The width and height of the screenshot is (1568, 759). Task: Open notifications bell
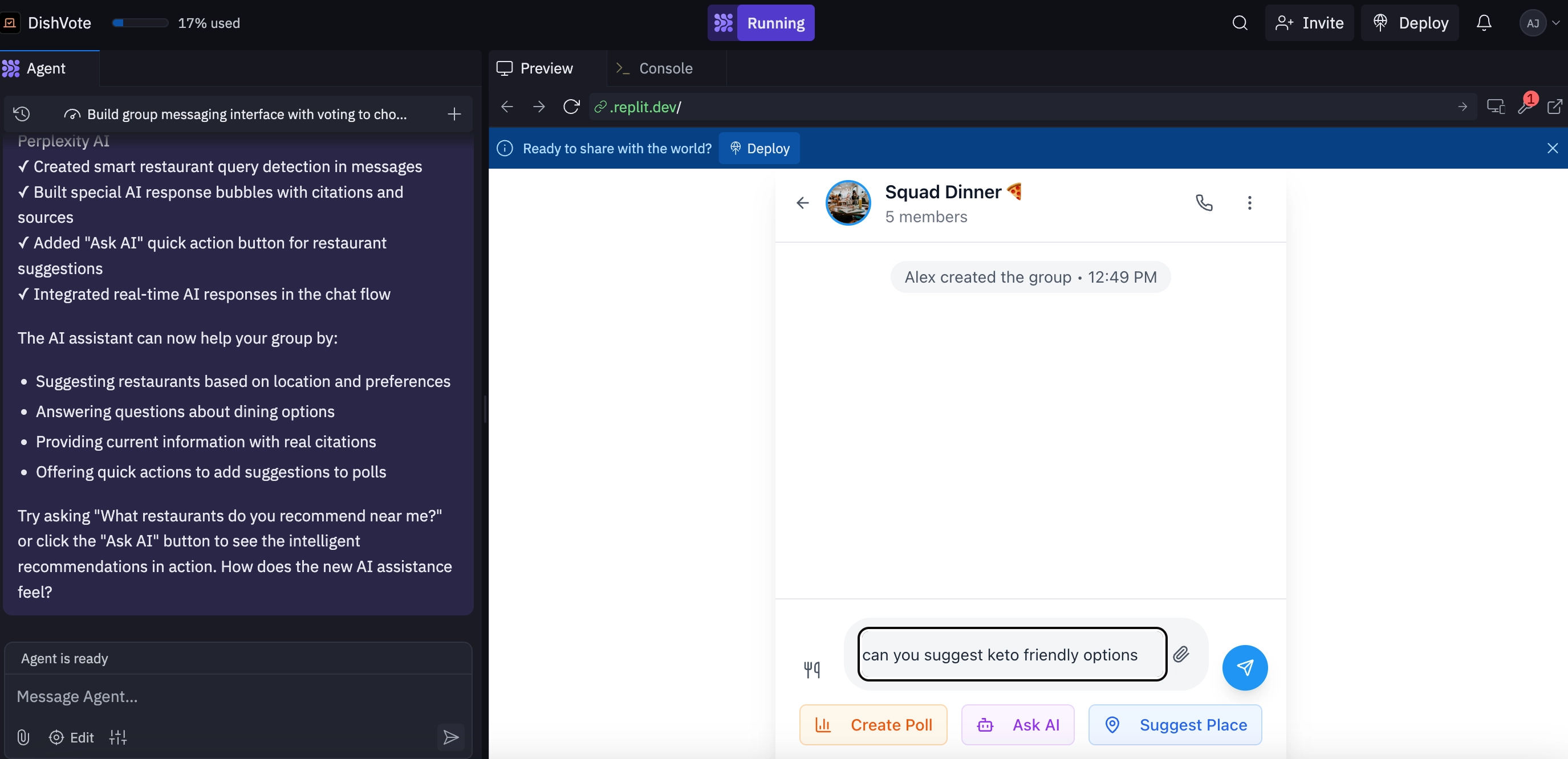point(1484,23)
